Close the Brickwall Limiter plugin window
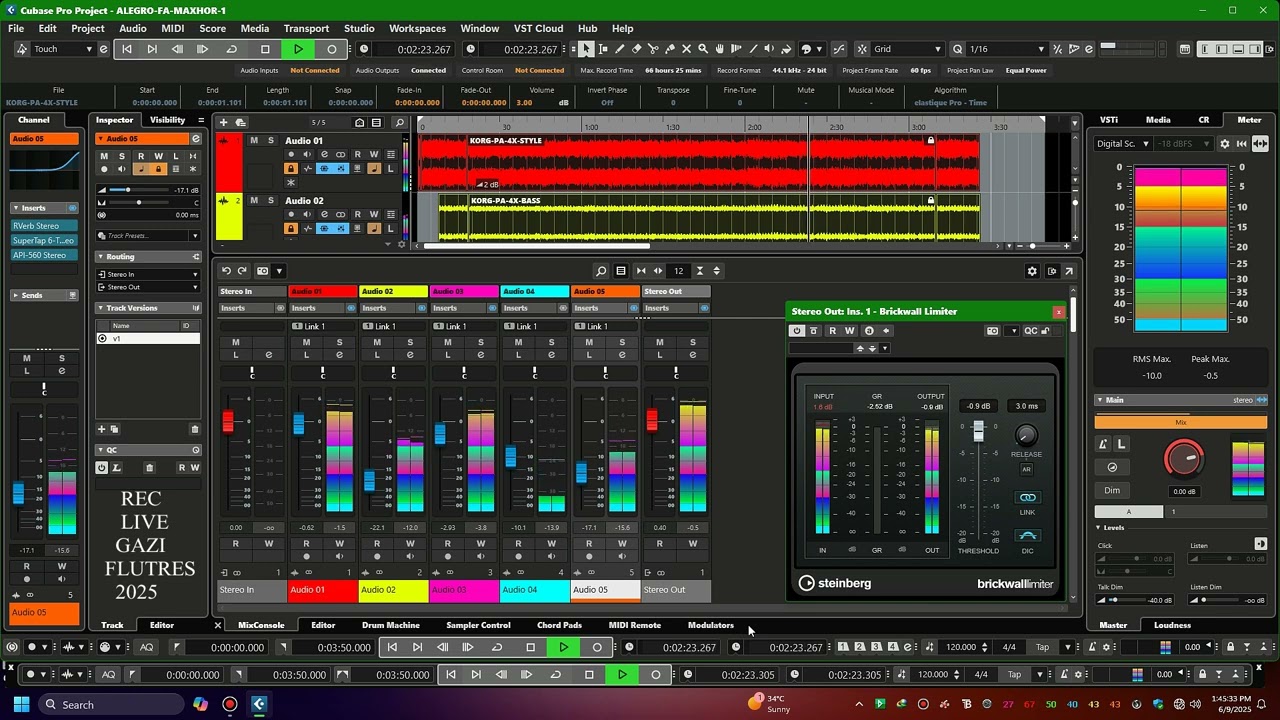The width and height of the screenshot is (1280, 720). [x=1058, y=312]
